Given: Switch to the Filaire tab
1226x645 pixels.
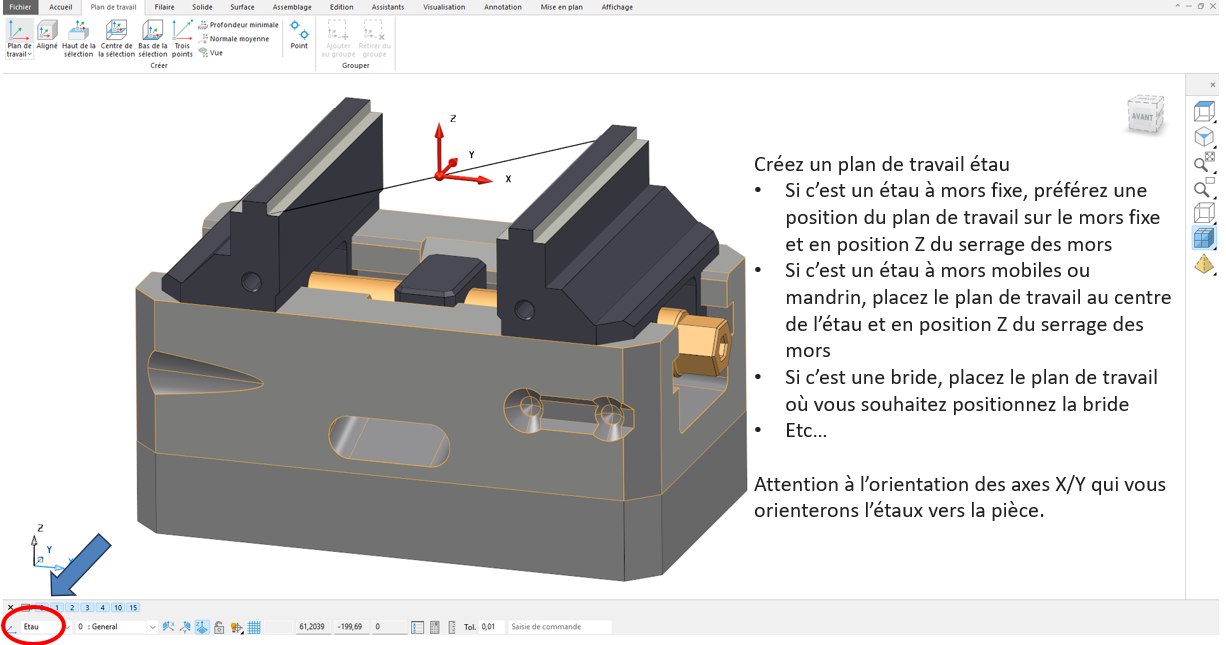Looking at the screenshot, I should tap(165, 7).
